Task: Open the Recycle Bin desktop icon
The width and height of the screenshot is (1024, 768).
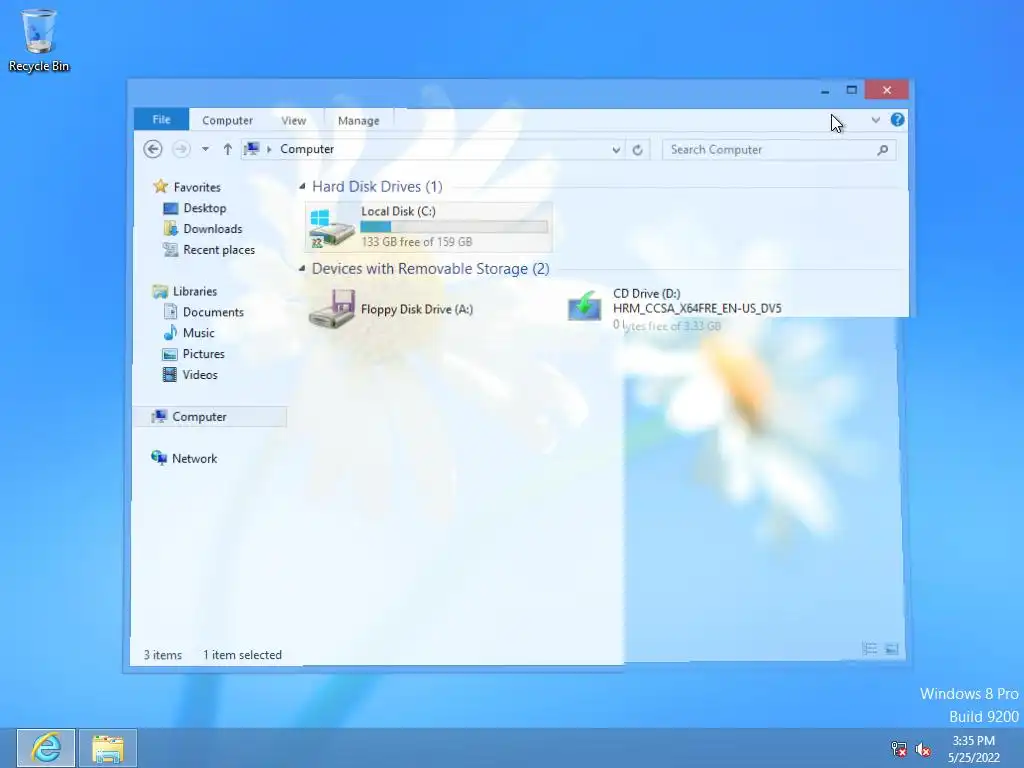Action: [x=39, y=40]
